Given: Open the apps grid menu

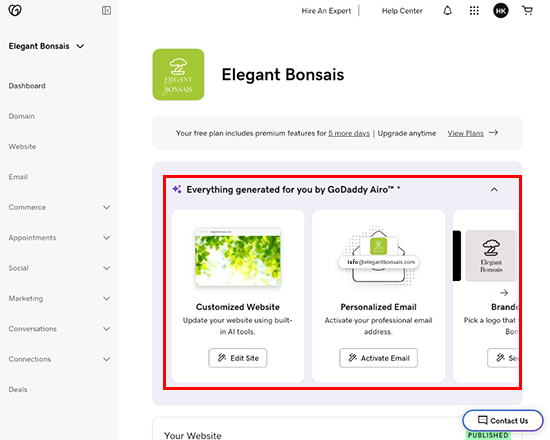Looking at the screenshot, I should tap(474, 11).
